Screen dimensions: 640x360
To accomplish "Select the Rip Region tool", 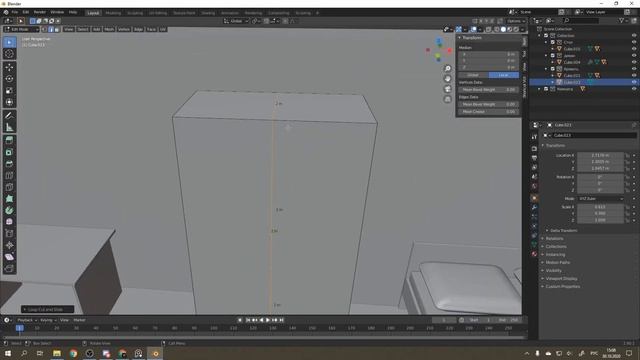I will pyautogui.click(x=9, y=268).
